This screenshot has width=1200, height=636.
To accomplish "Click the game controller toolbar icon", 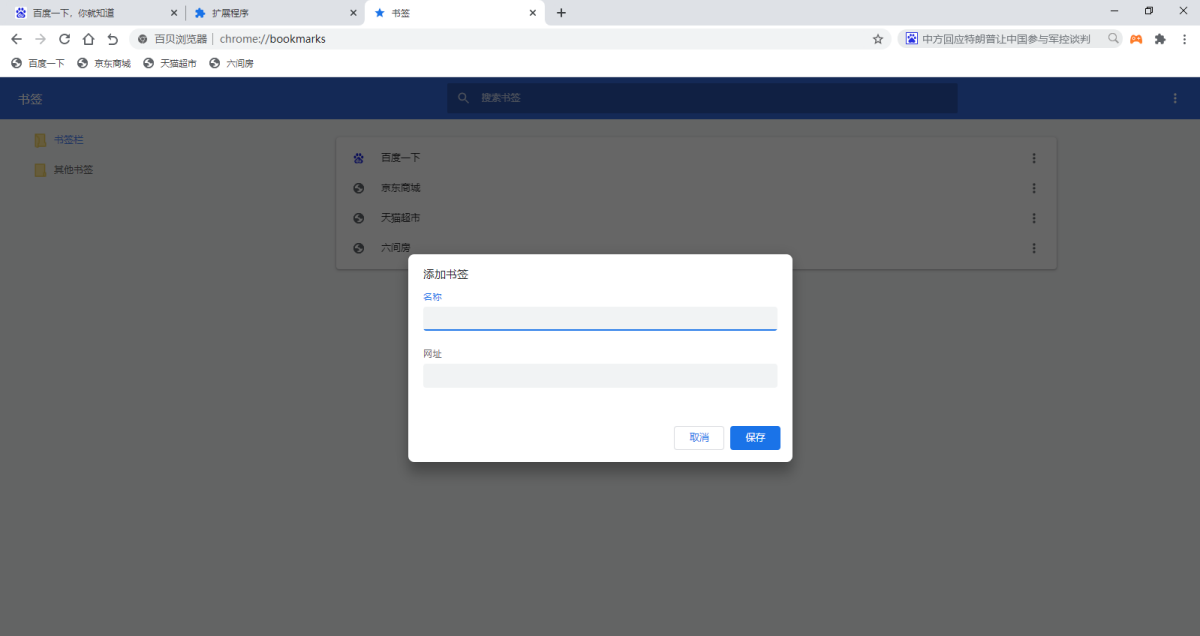I will pos(1136,39).
